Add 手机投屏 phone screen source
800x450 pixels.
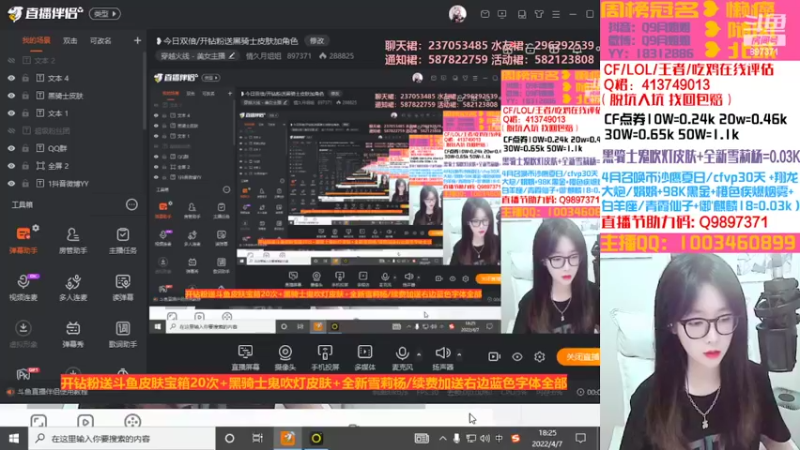324,357
